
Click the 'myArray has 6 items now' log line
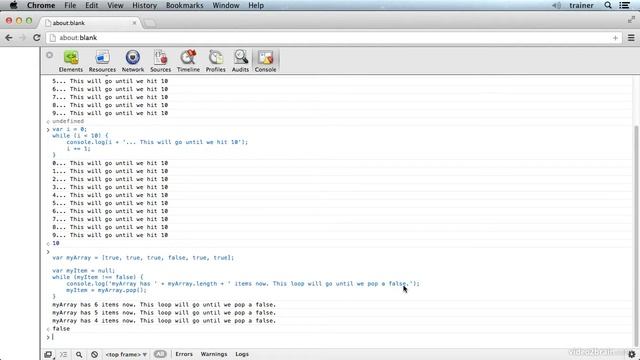pos(164,304)
